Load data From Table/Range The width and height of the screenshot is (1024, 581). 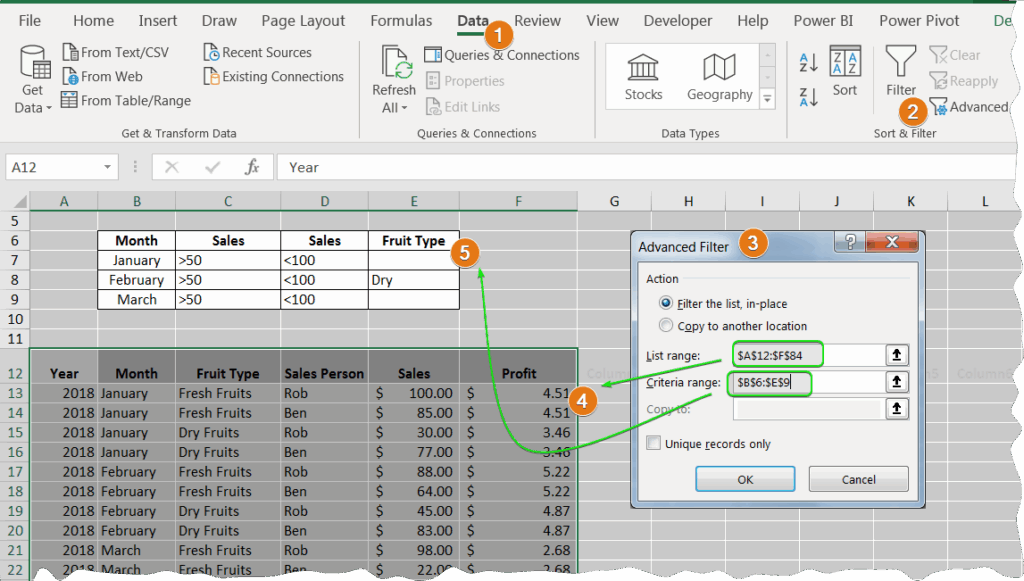coord(126,101)
